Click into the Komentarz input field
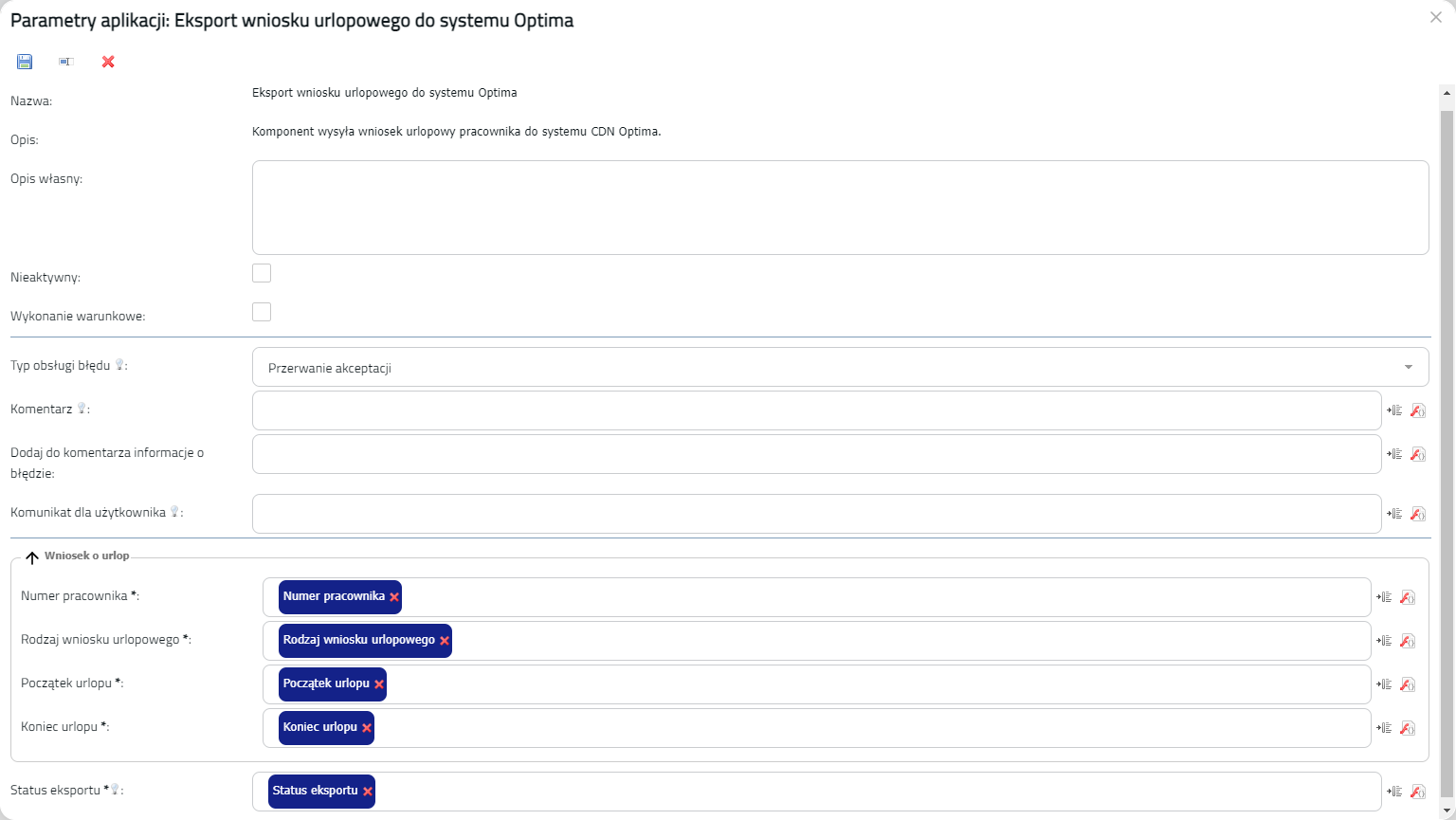 pyautogui.click(x=816, y=410)
